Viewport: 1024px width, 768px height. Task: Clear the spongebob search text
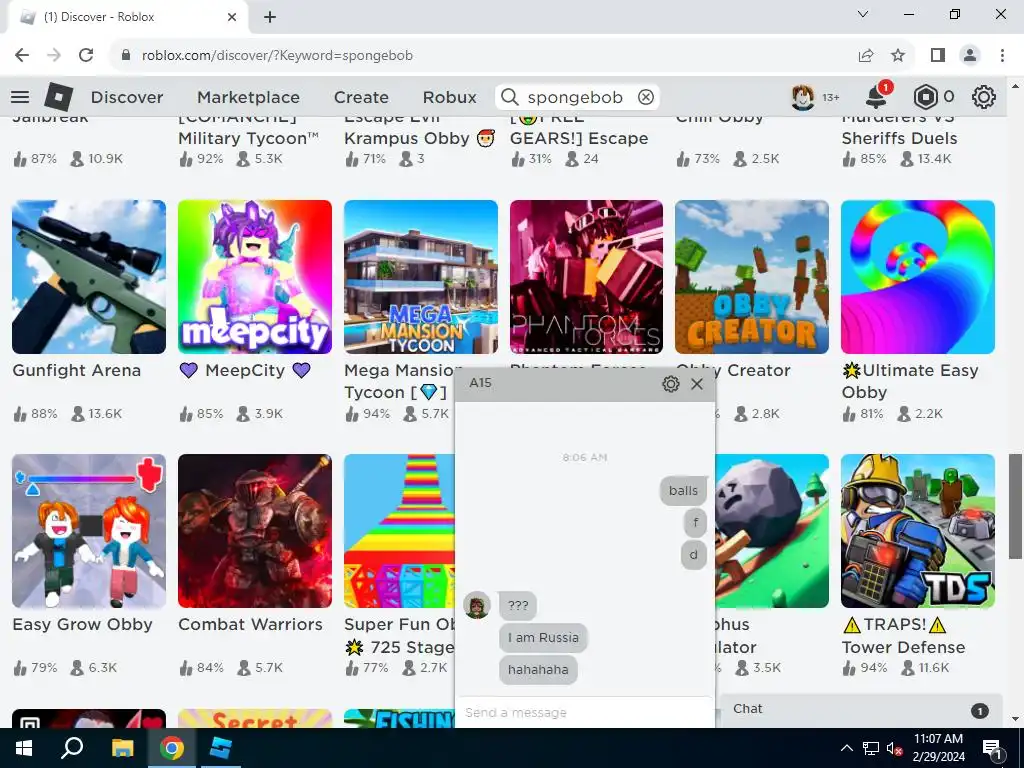pyautogui.click(x=646, y=97)
